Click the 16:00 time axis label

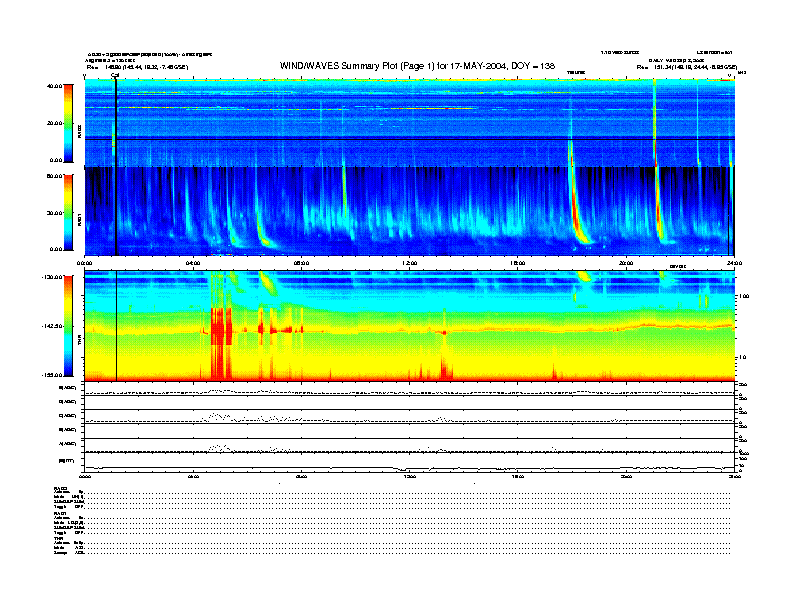[x=518, y=264]
